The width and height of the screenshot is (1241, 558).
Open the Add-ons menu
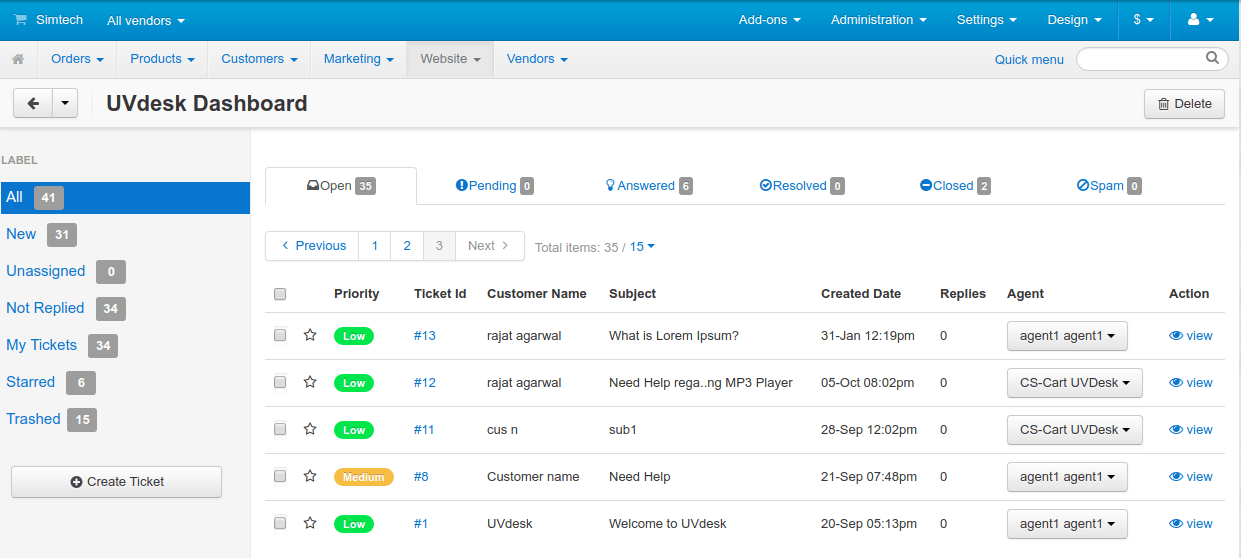769,20
